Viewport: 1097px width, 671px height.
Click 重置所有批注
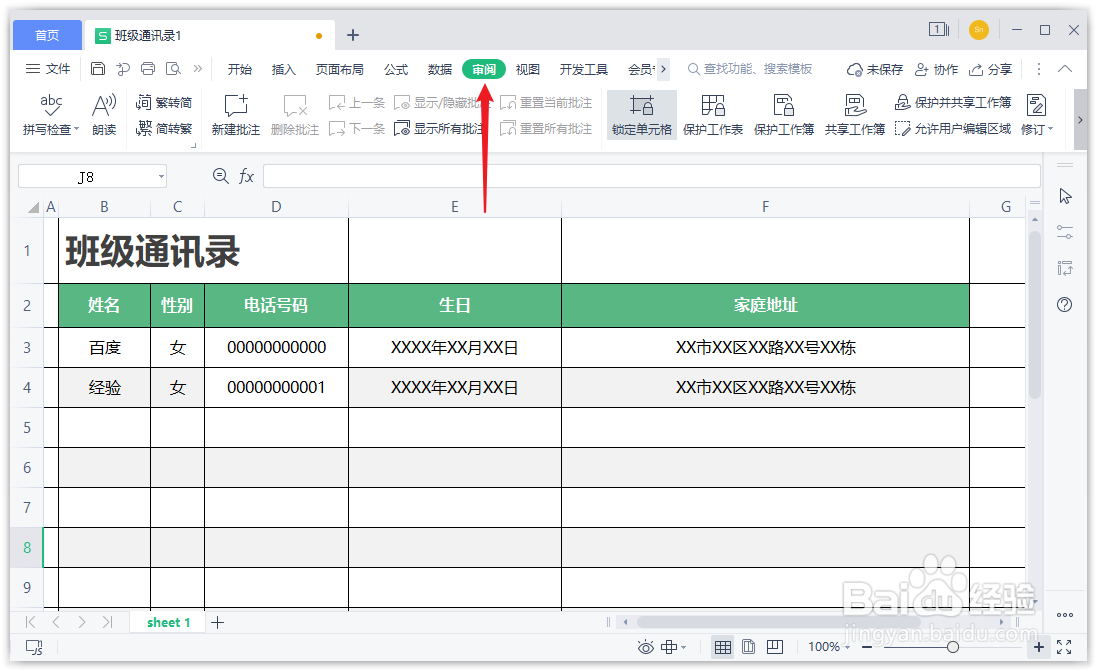[x=546, y=129]
